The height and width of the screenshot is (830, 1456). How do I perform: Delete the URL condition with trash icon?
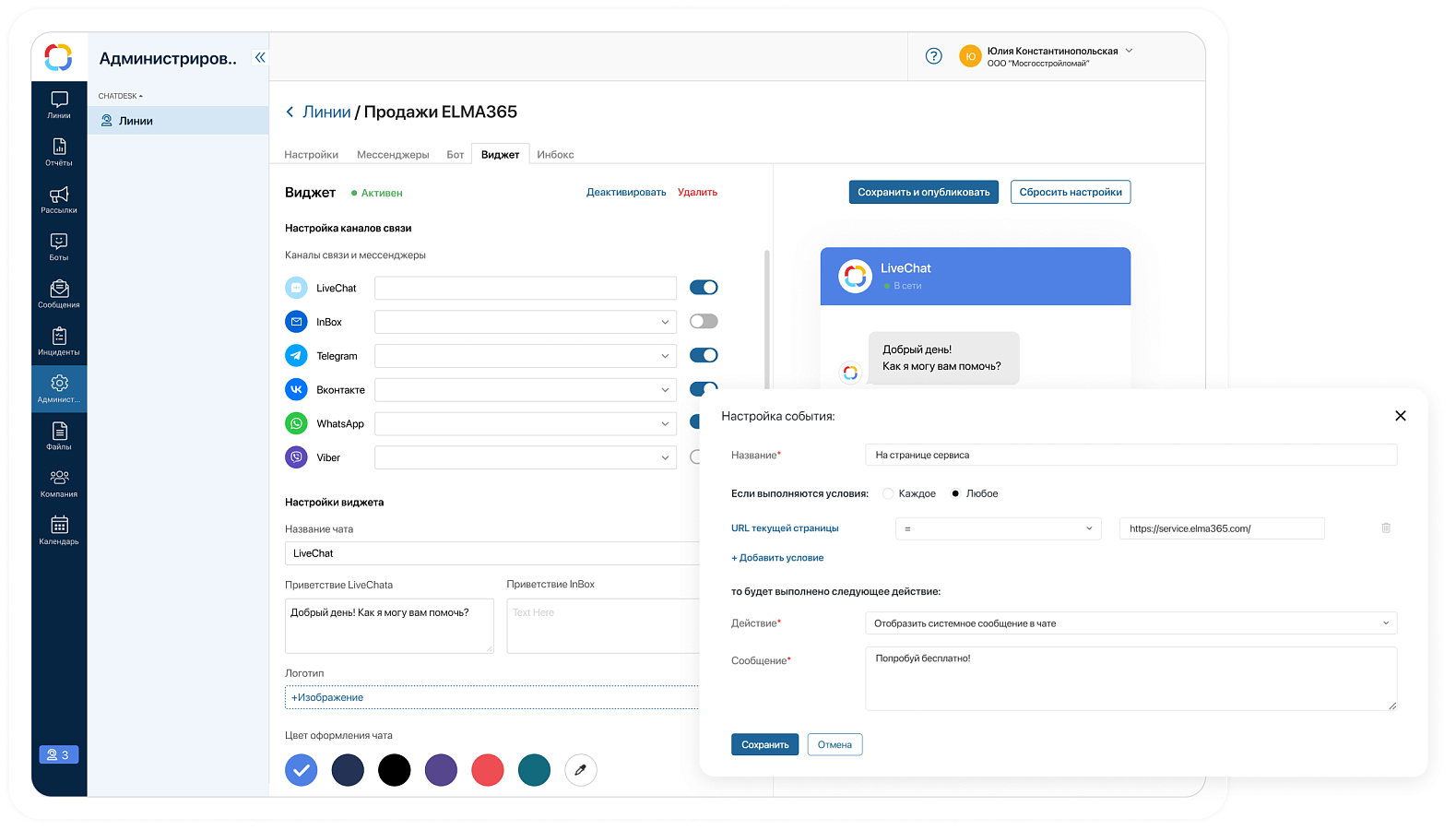click(x=1385, y=528)
